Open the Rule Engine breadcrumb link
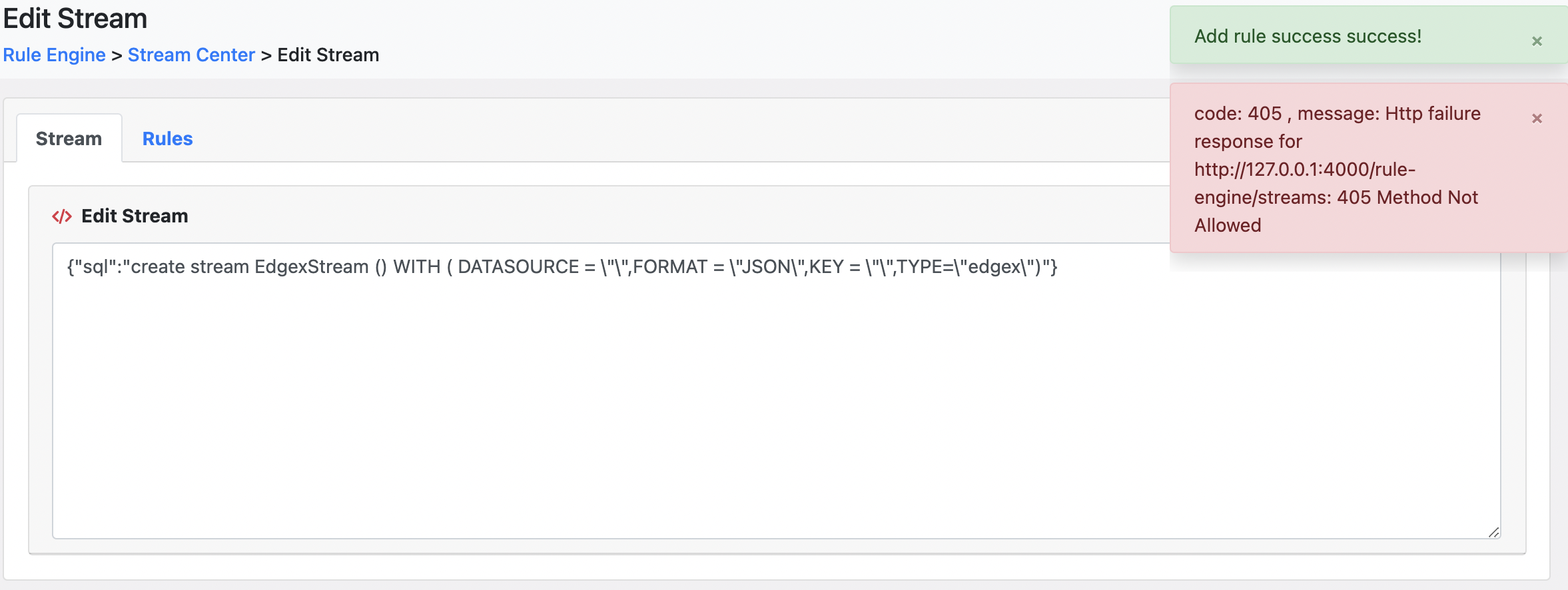Screen dimensions: 1568x590 tap(54, 55)
